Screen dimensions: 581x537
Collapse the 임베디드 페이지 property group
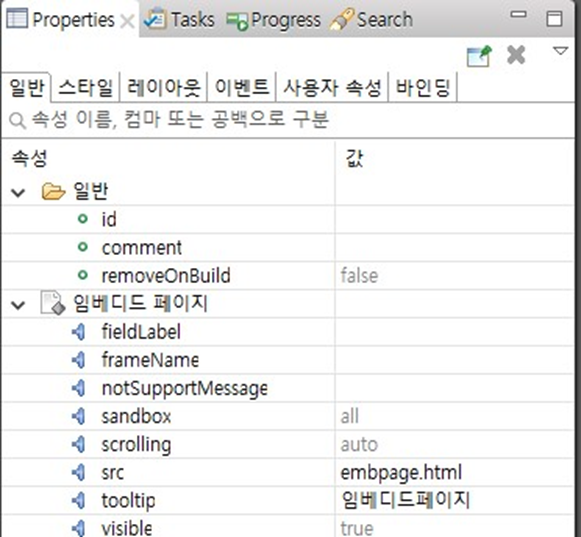click(18, 305)
